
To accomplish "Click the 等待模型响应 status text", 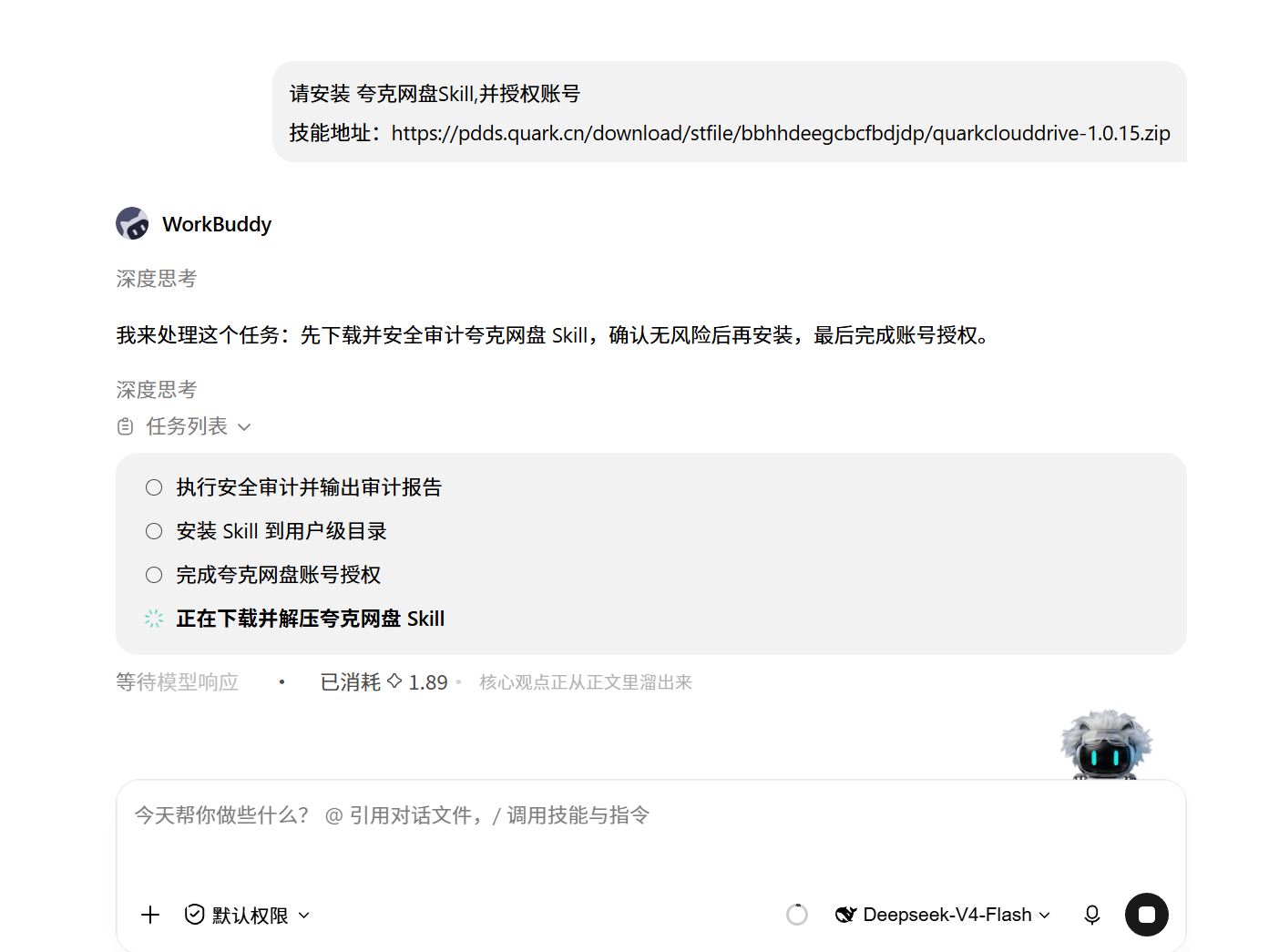I will (x=178, y=682).
